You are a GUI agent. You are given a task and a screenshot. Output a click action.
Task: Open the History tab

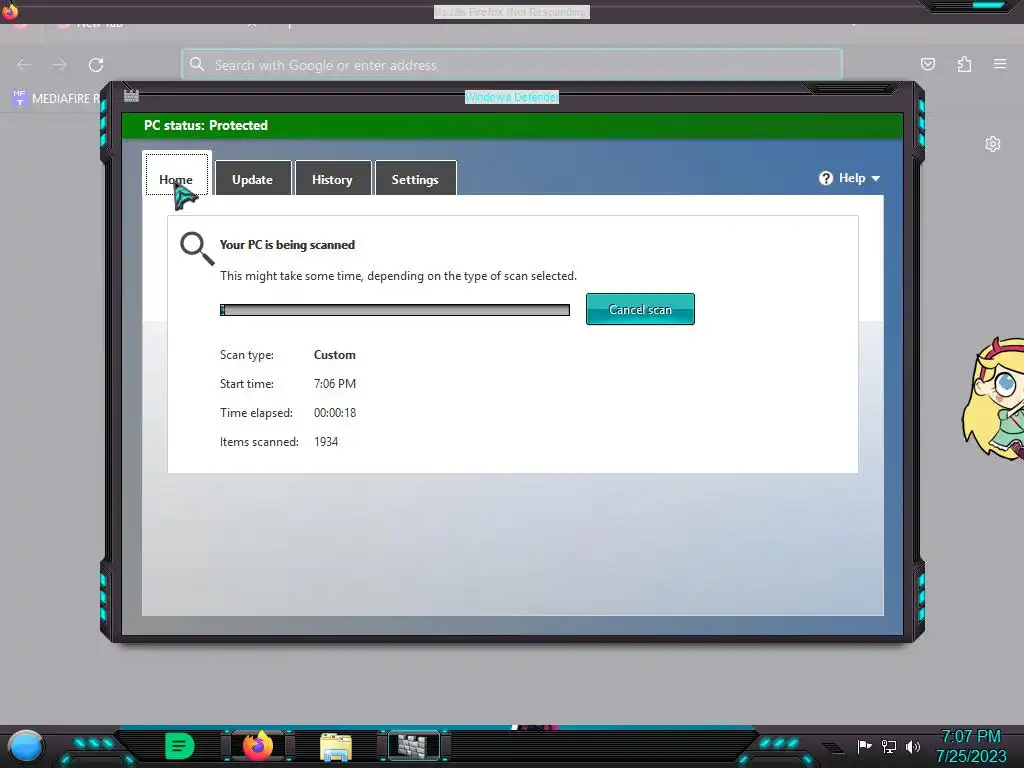pyautogui.click(x=332, y=178)
